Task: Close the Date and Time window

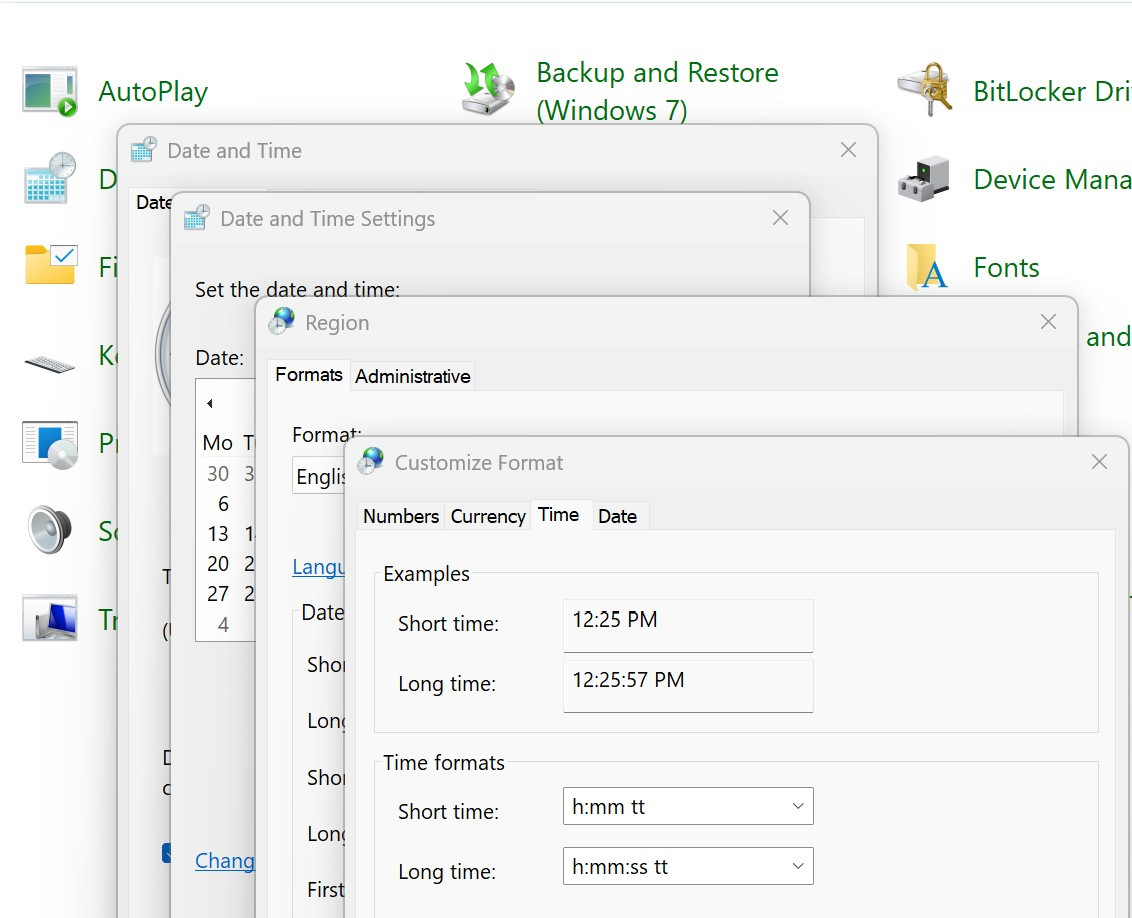Action: [848, 149]
